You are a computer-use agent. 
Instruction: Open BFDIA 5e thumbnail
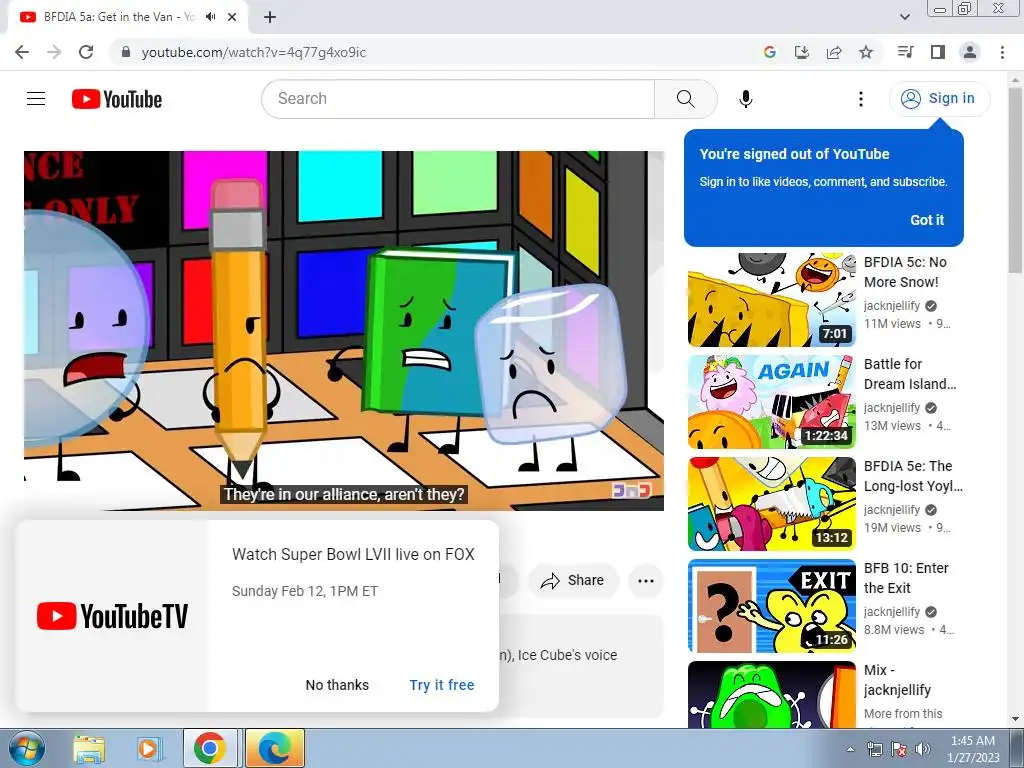pos(772,504)
